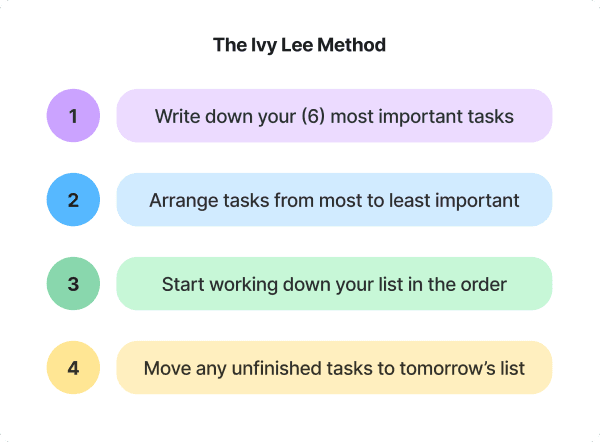Select "Write down your (6) most important tasks" box
Screen dimensions: 600x442
[x=334, y=115]
